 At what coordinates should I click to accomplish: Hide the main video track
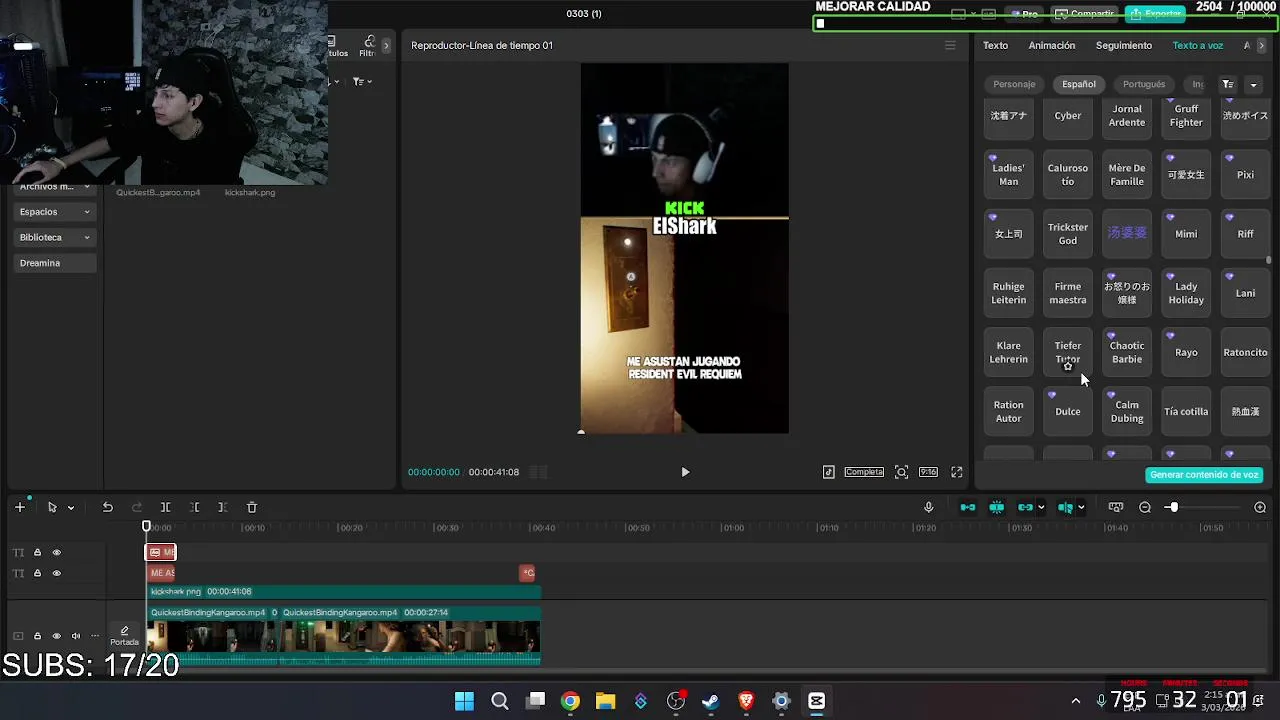pyautogui.click(x=56, y=636)
